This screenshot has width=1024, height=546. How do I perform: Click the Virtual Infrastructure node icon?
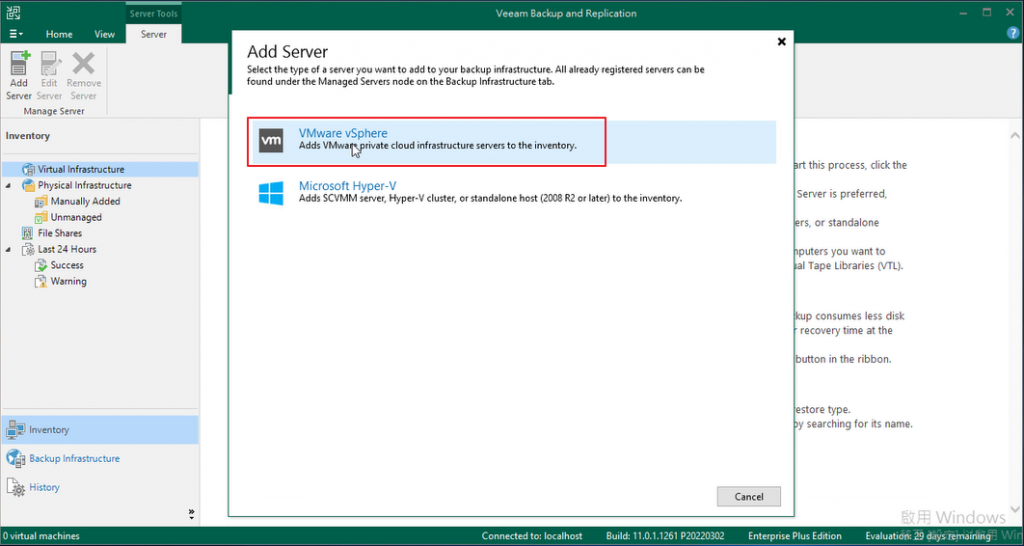tap(29, 170)
